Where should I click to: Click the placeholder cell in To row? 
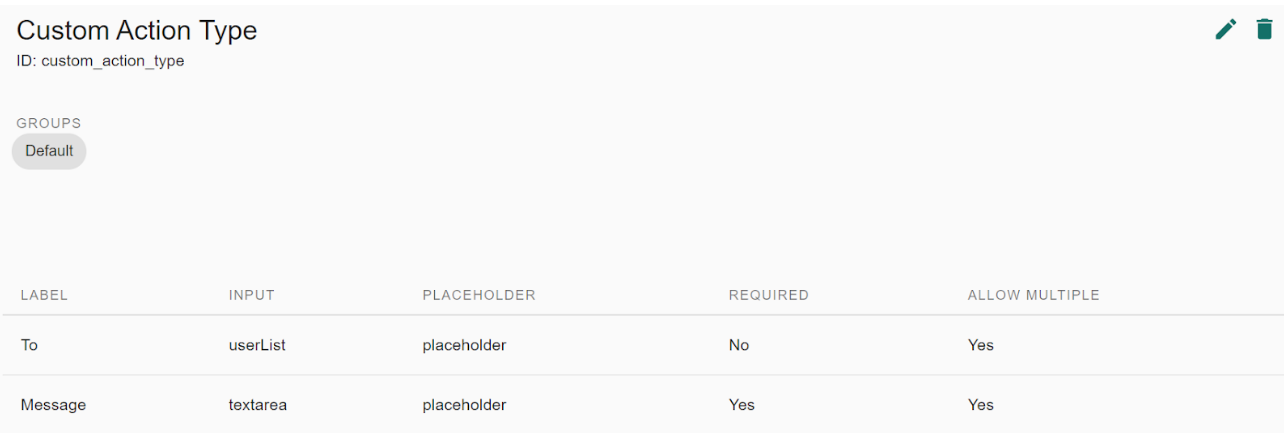(x=464, y=345)
